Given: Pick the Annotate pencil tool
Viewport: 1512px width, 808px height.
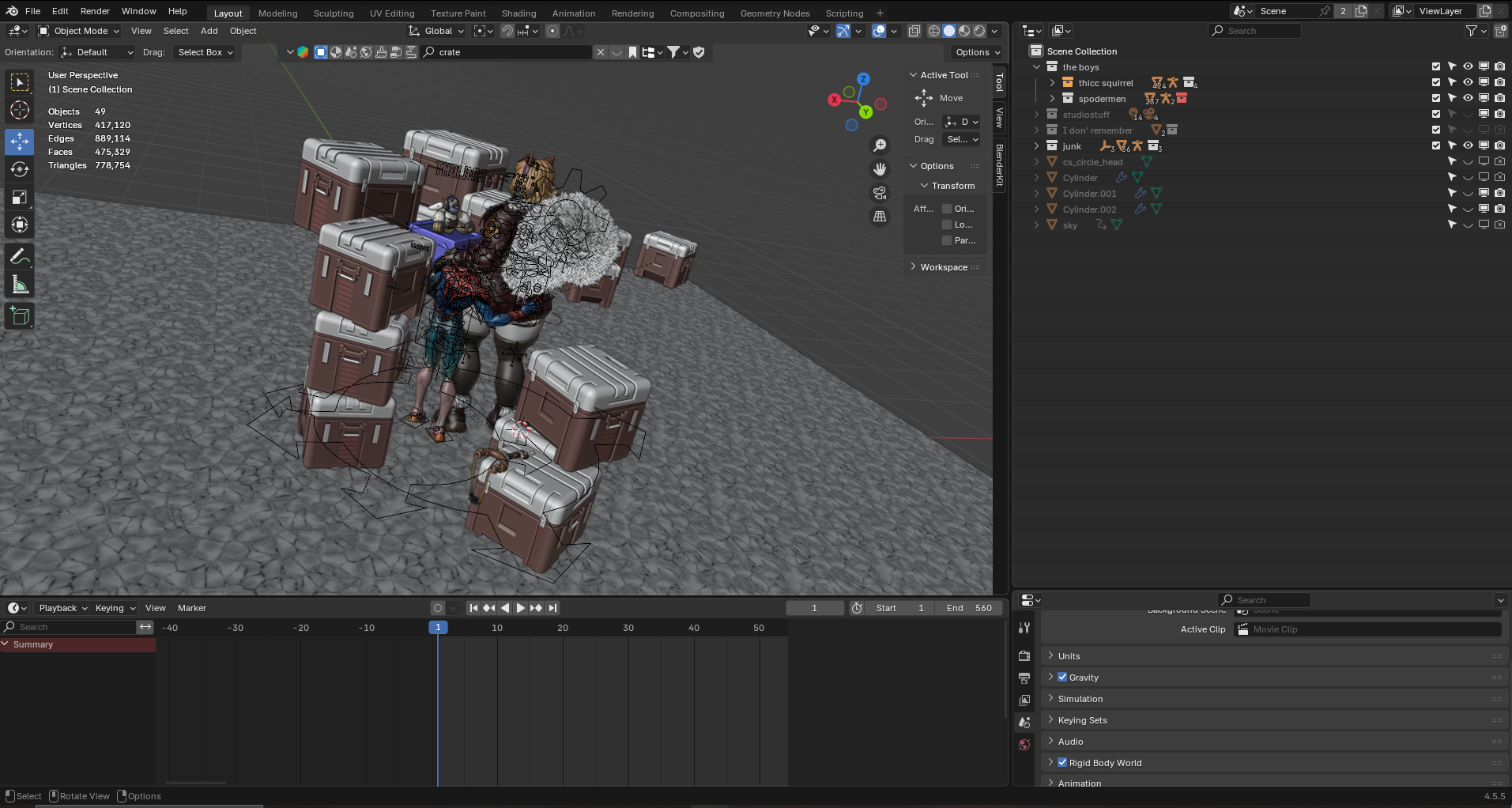Looking at the screenshot, I should (20, 257).
